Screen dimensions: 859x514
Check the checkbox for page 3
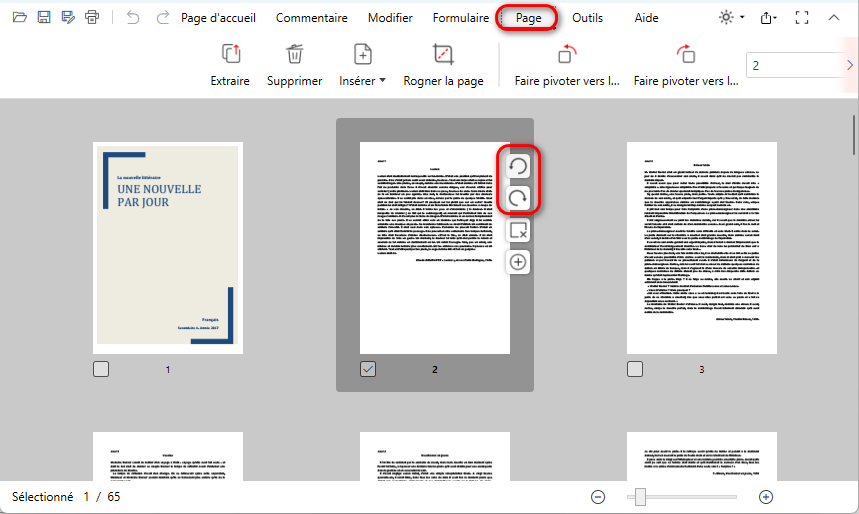[x=635, y=369]
